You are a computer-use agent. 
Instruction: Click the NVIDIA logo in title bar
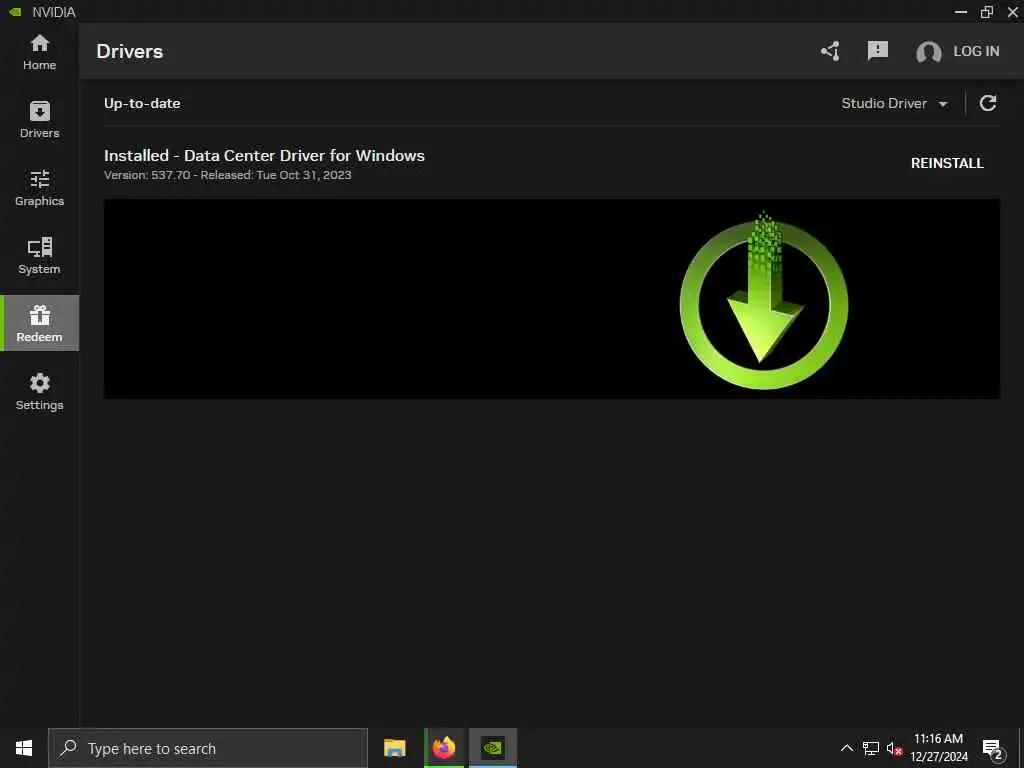(16, 12)
